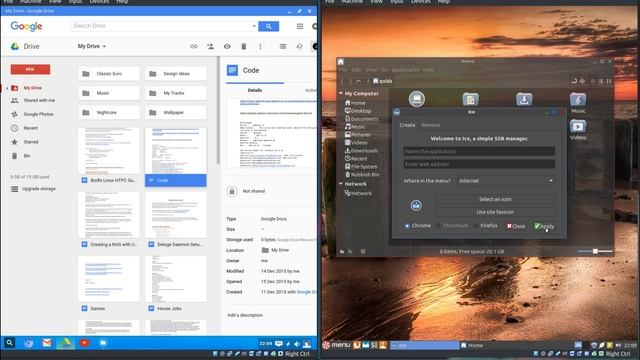
Task: Switch to the Remove tab in Ice
Action: pos(431,125)
